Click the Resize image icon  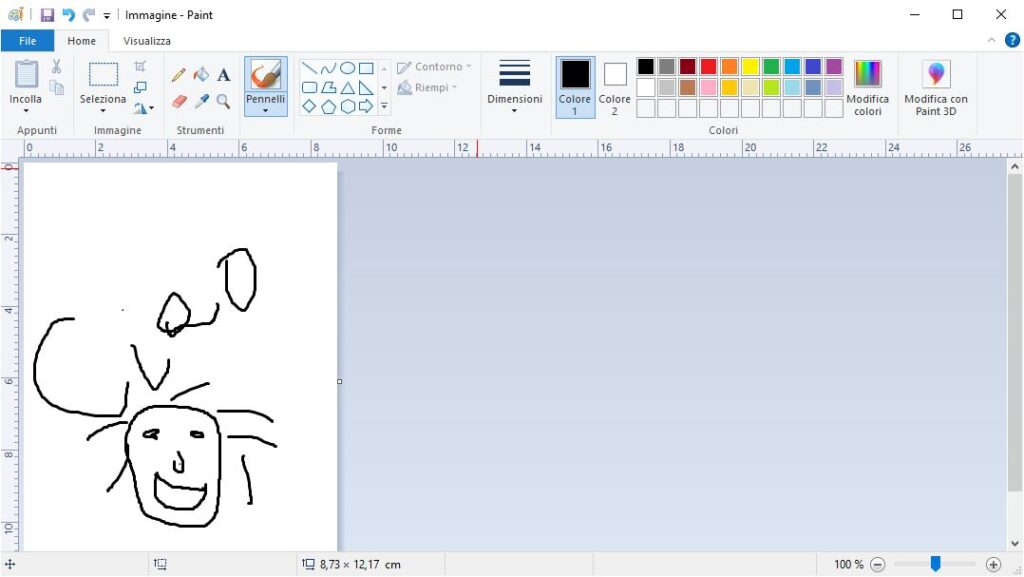point(140,87)
